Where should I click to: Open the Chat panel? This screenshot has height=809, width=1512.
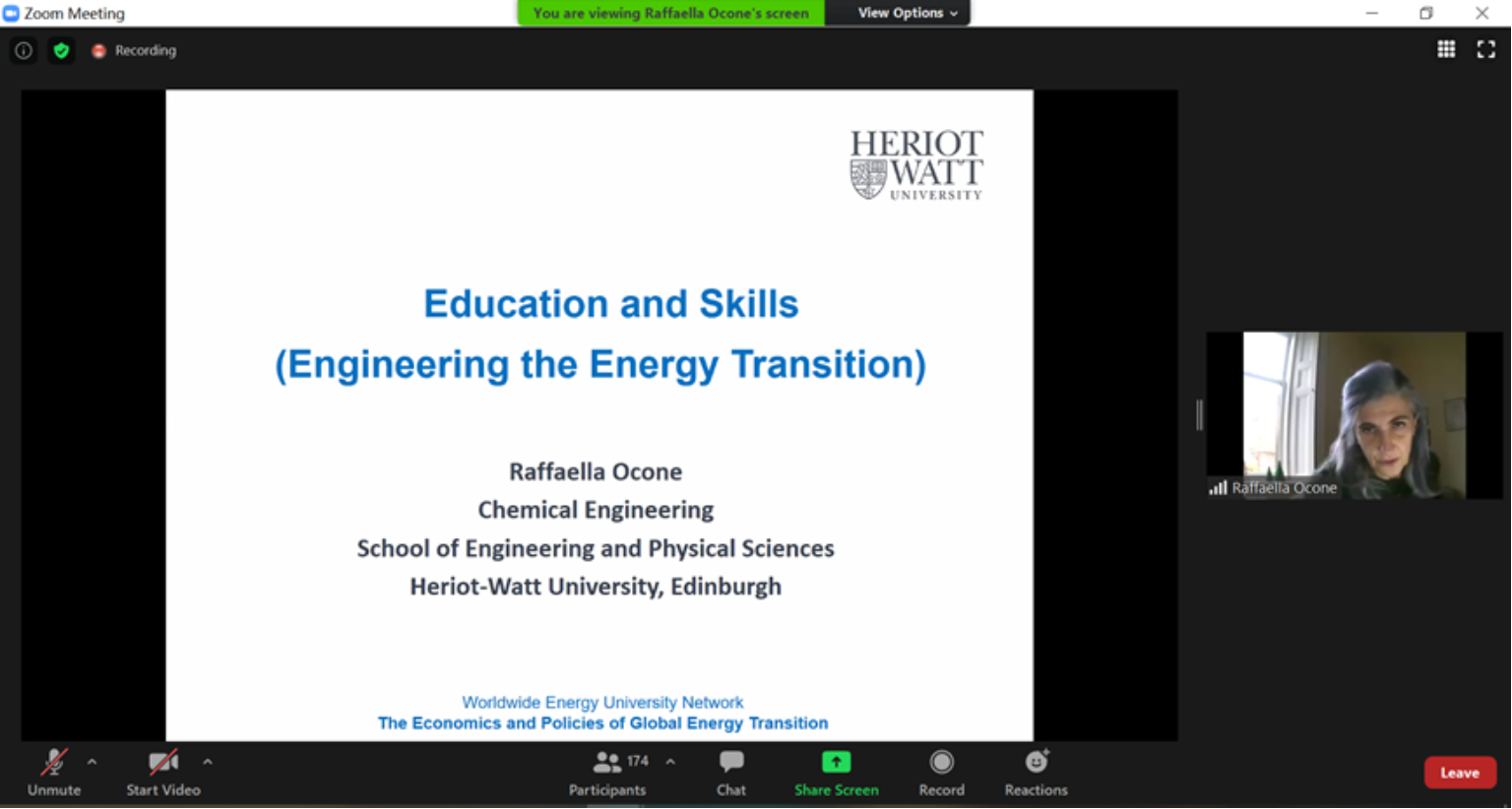click(730, 773)
